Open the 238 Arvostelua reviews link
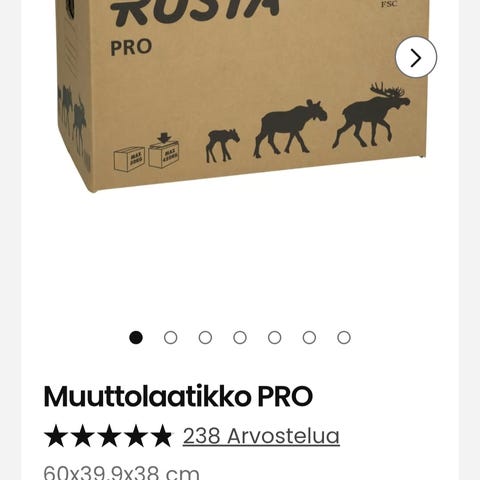The height and width of the screenshot is (480, 480). 261,436
